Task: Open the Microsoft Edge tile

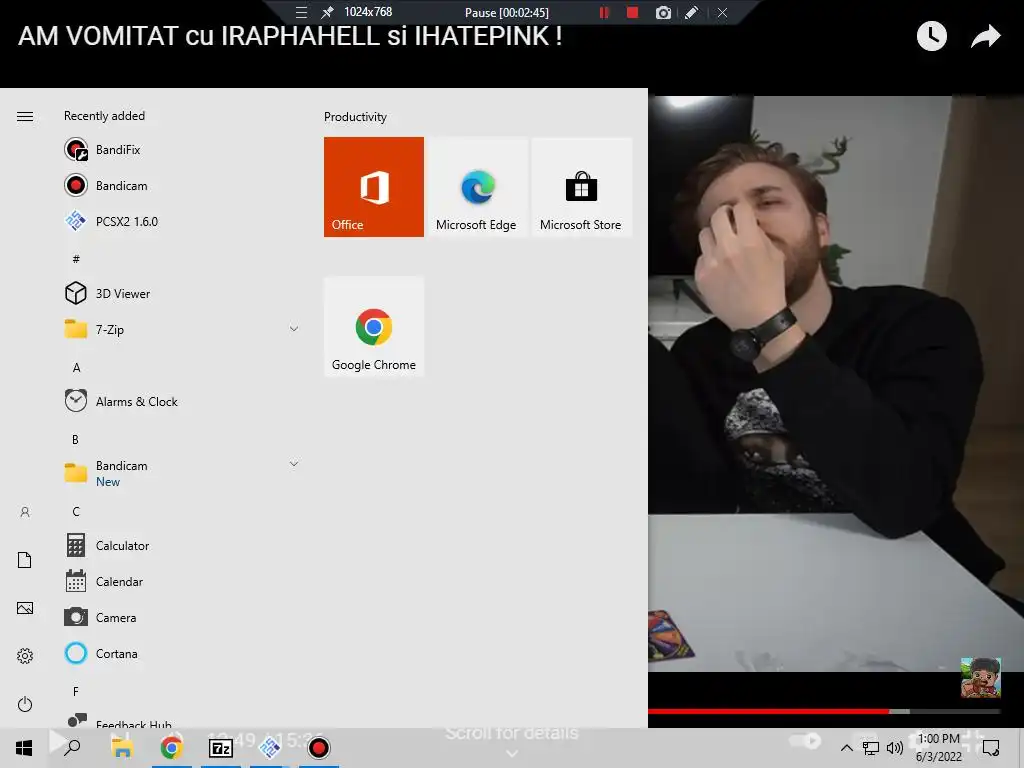Action: (x=477, y=187)
